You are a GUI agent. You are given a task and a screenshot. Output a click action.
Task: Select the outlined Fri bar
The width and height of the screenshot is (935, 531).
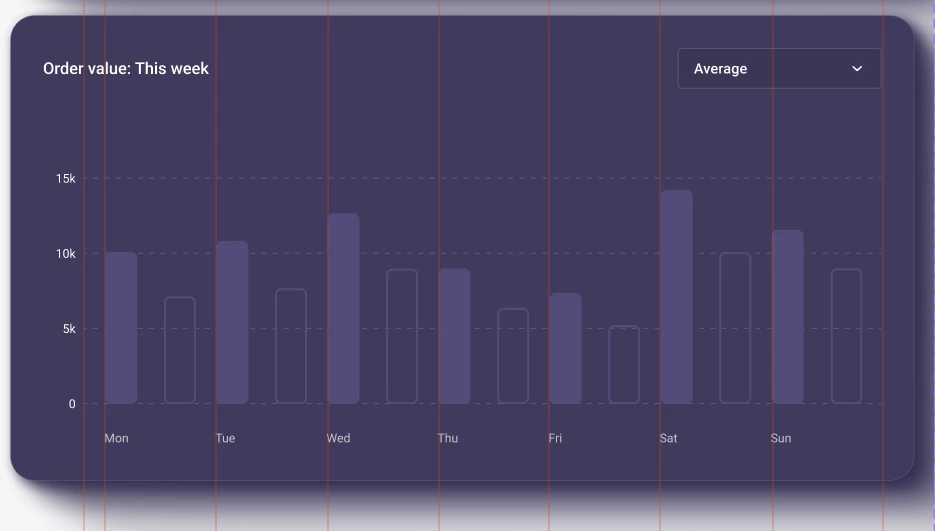624,365
